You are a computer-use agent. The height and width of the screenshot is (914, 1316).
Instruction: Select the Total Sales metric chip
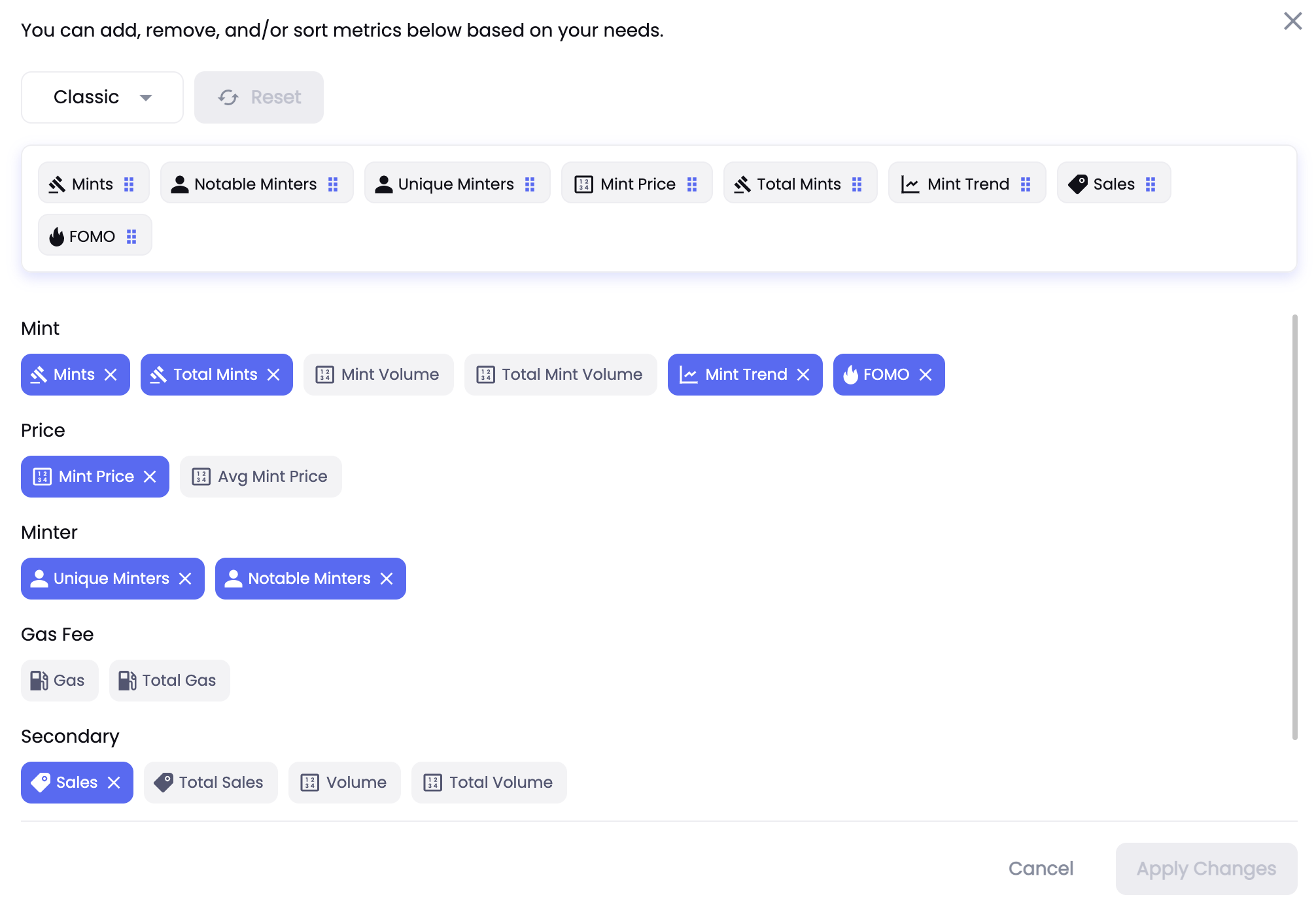[x=210, y=783]
